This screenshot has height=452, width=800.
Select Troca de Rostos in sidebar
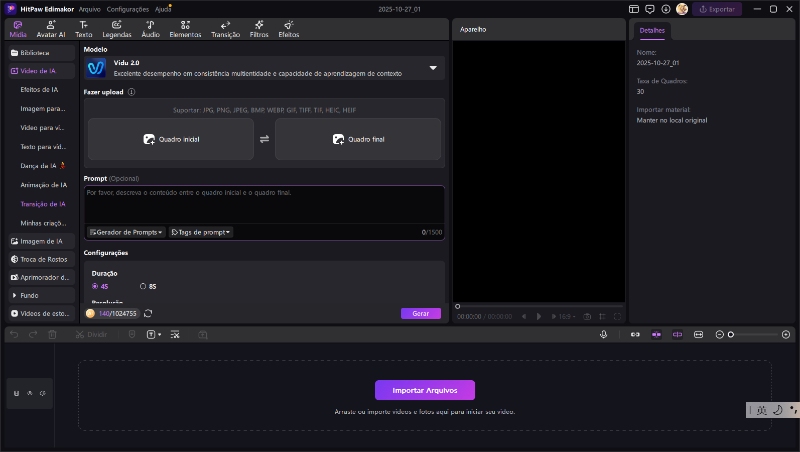click(x=41, y=259)
